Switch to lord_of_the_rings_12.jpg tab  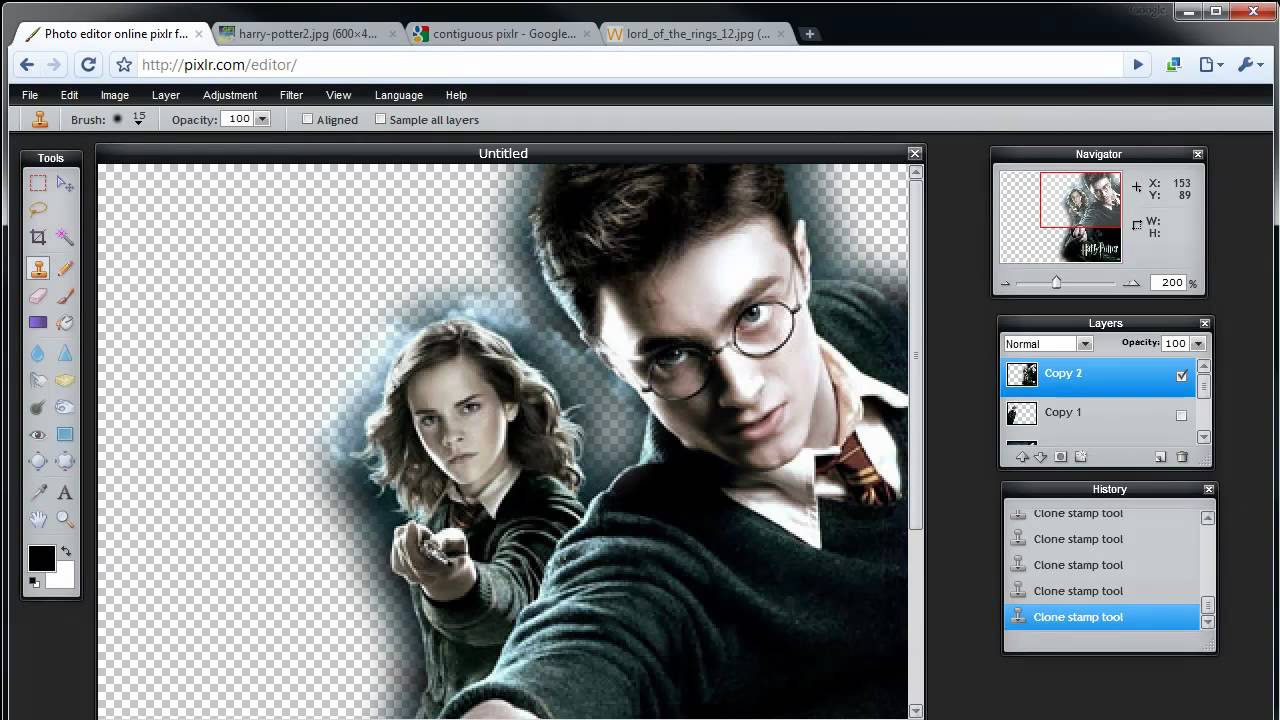click(696, 34)
